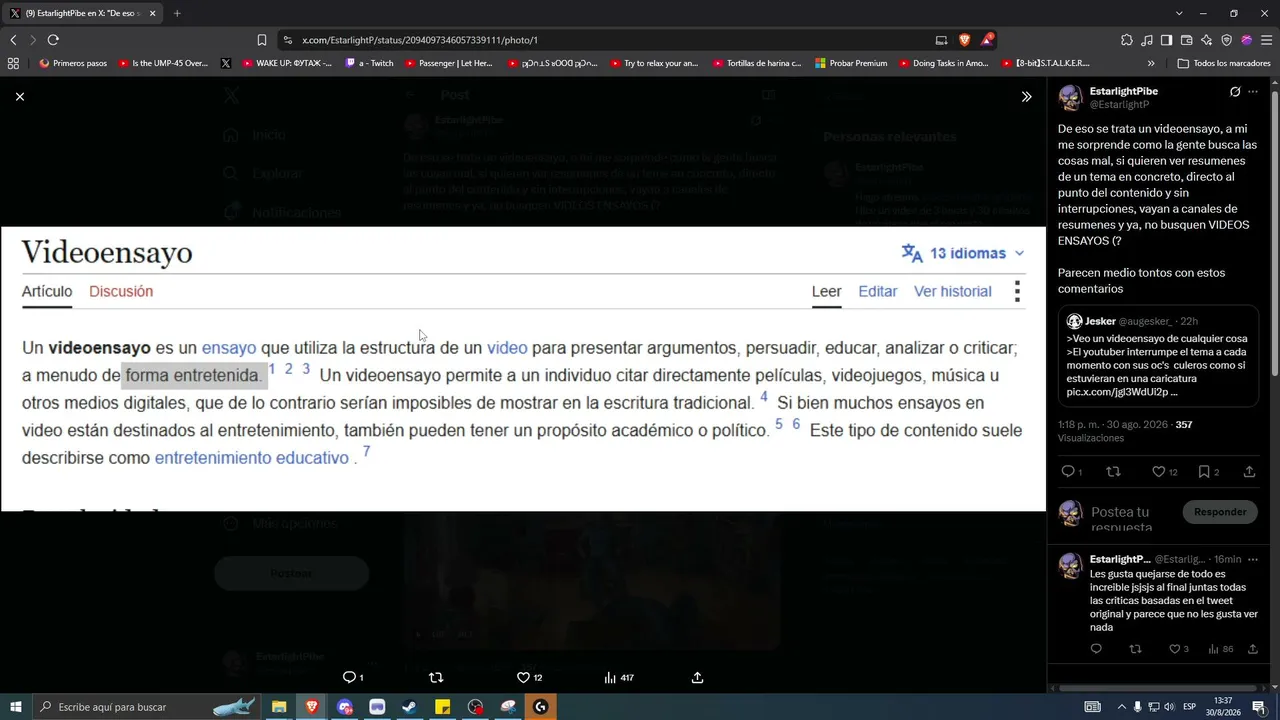Open 'Tortillas de harina c...' bookmark

coord(757,63)
